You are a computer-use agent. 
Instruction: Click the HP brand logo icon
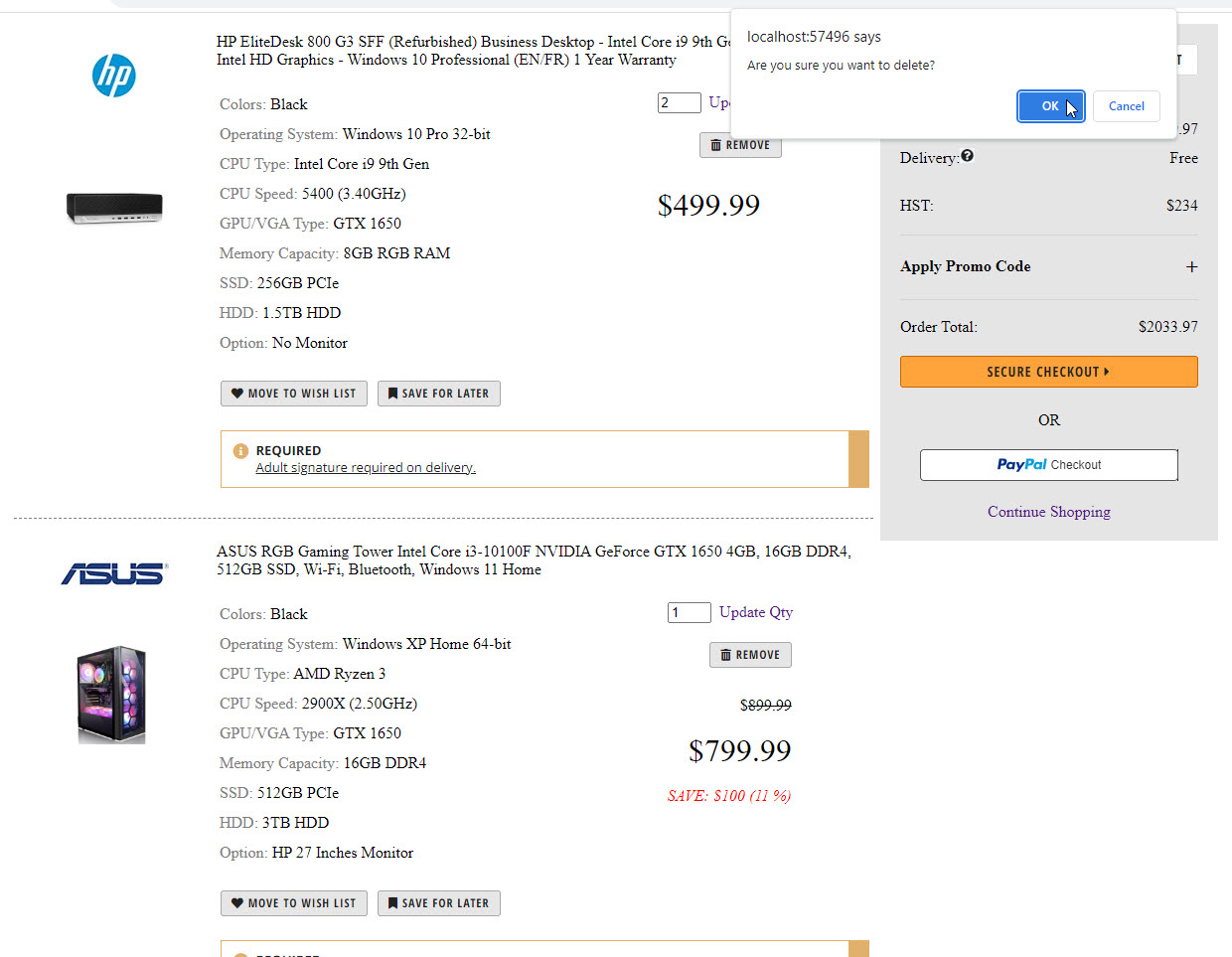113,76
